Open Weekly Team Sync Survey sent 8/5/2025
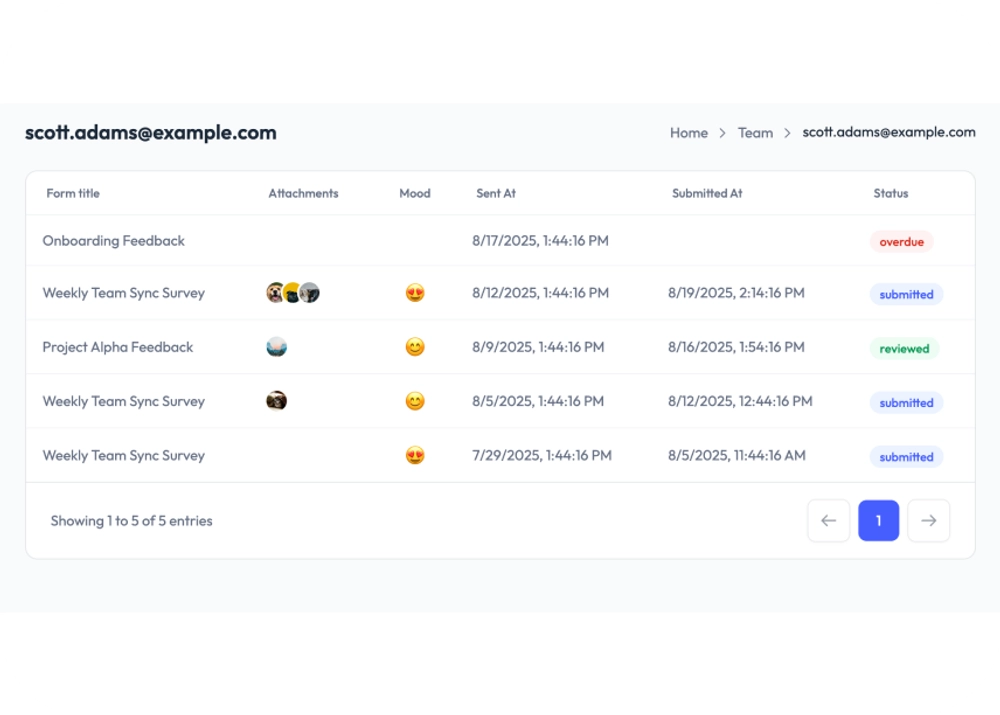The width and height of the screenshot is (1000, 715). 123,401
